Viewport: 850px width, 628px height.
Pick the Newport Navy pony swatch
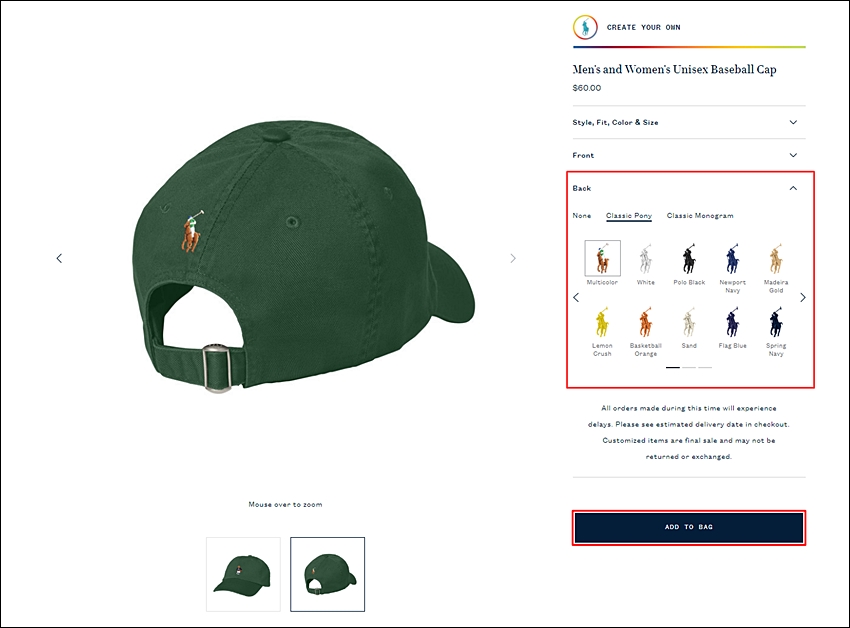click(x=732, y=259)
